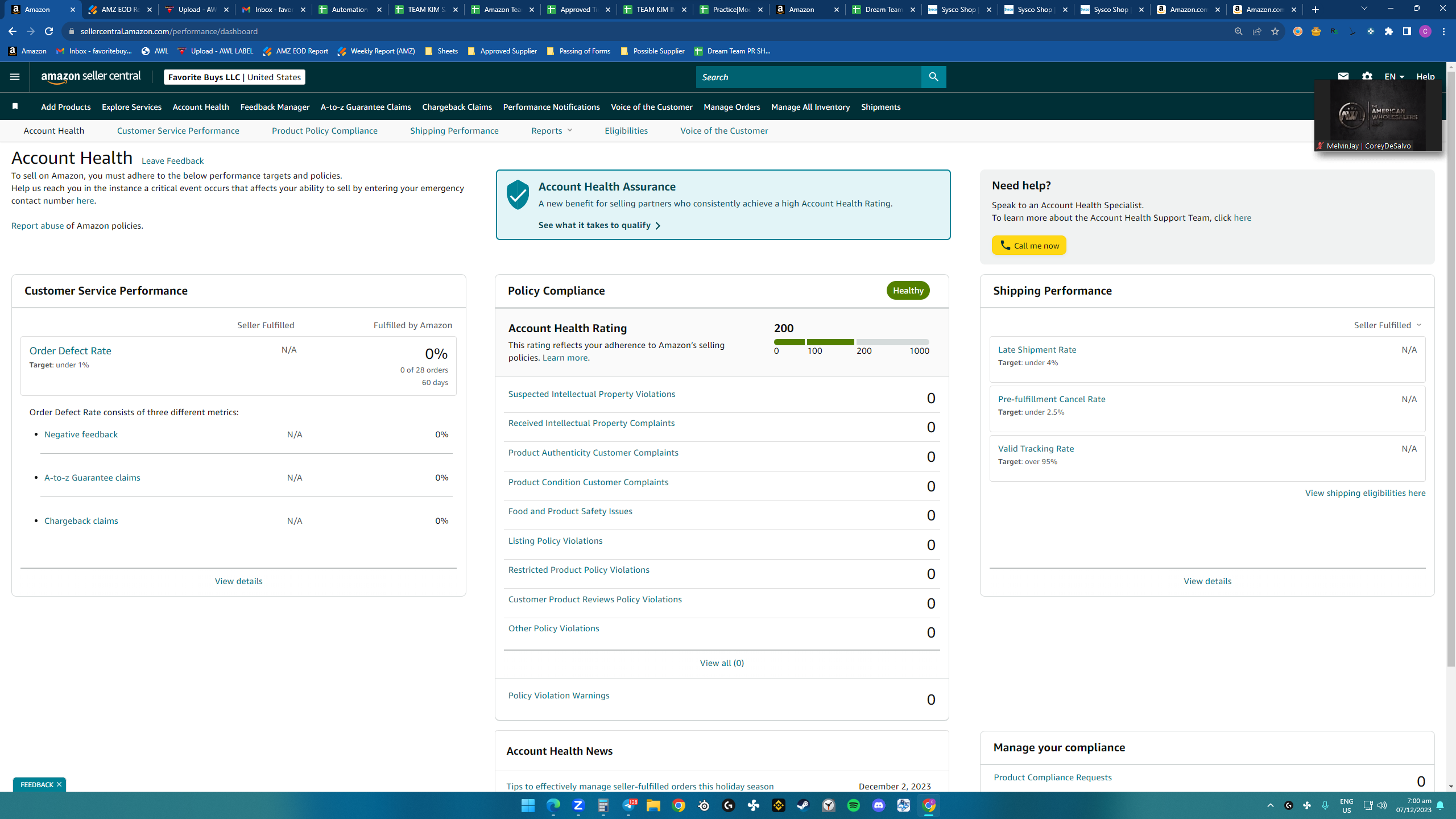Screen dimensions: 1456x819
Task: Click the Healthy status badge
Action: click(908, 291)
